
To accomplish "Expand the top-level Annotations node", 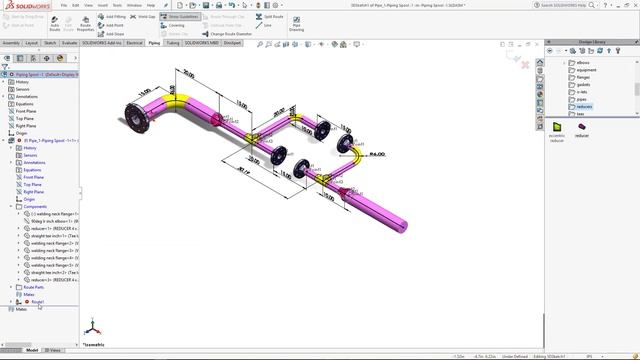I will (x=4, y=96).
